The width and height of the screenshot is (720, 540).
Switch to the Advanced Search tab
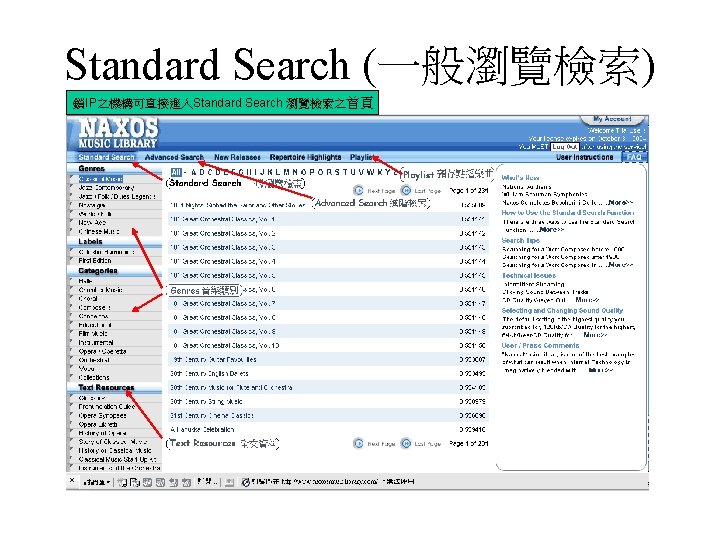[174, 157]
